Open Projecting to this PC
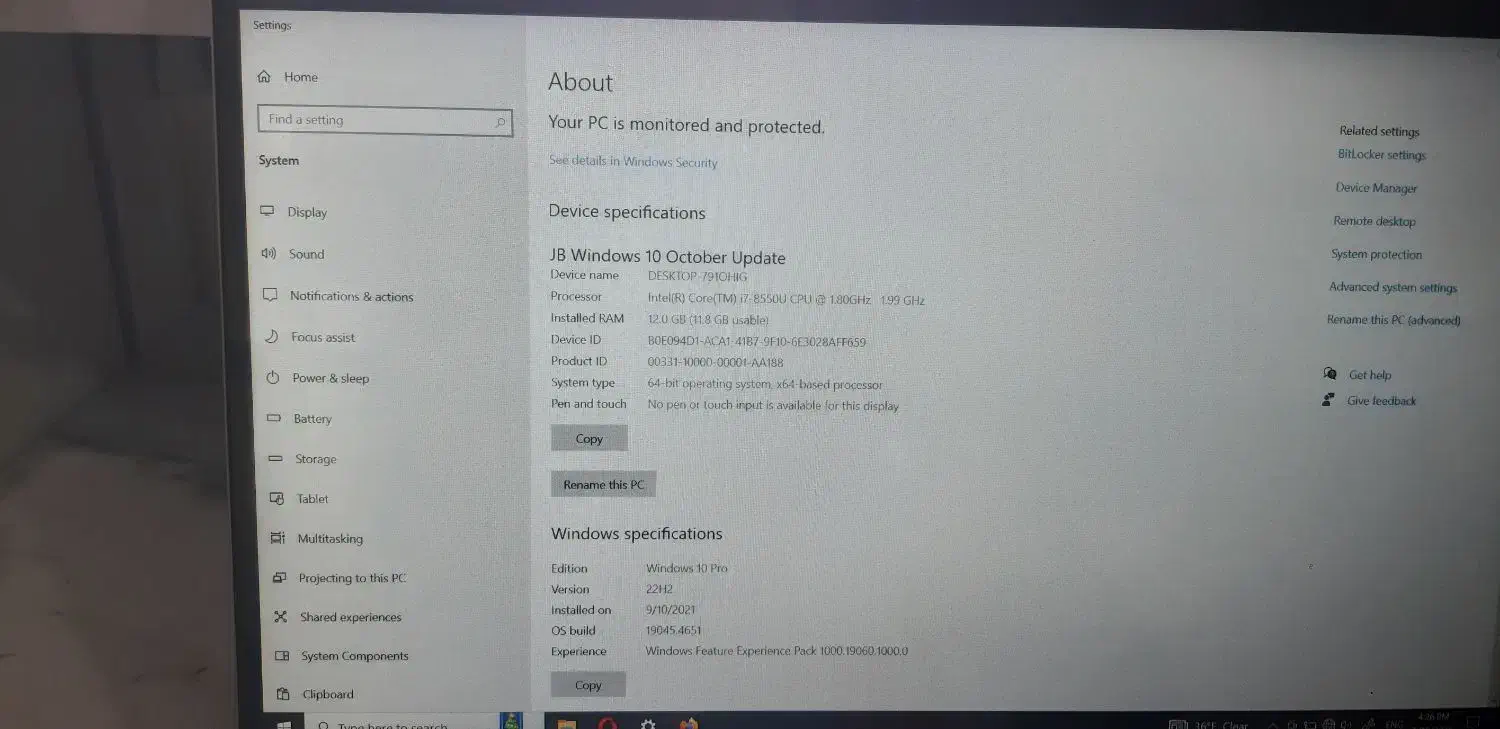This screenshot has width=1500, height=729. [340, 578]
